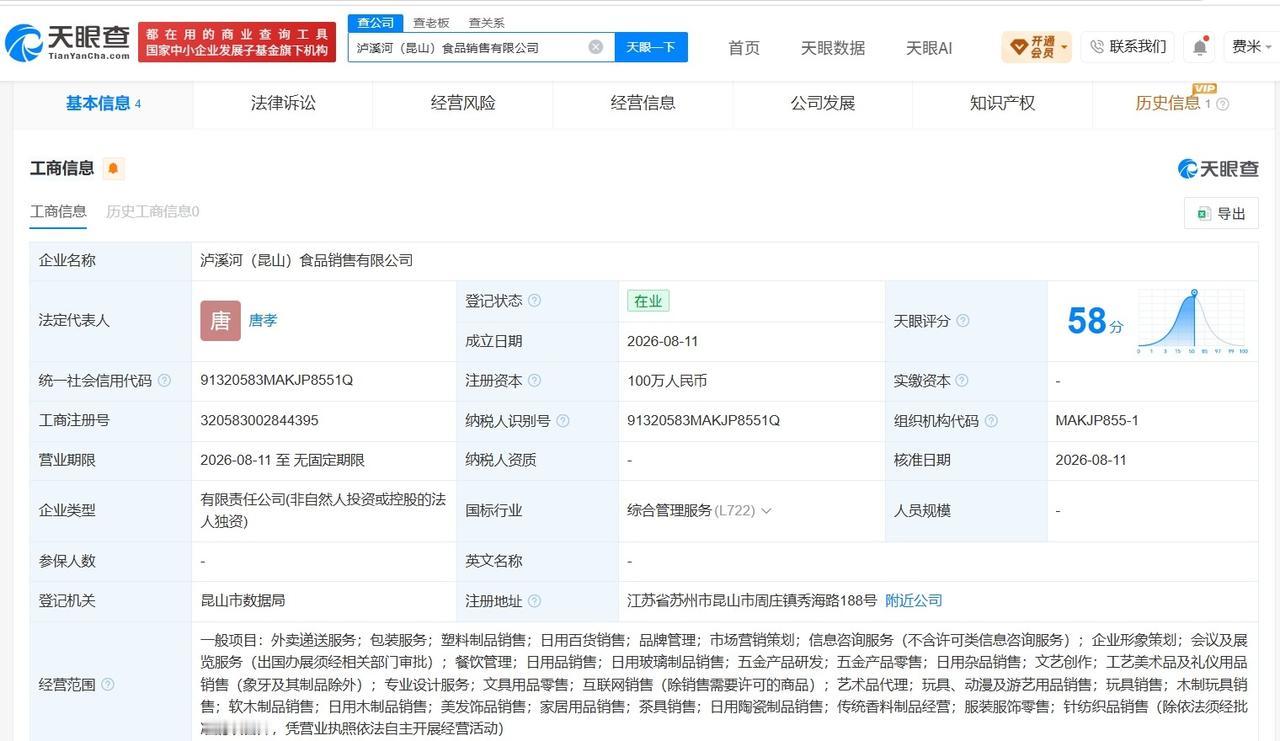
Task: Click help icon beside 历史信息 tab
Action: (x=1222, y=104)
